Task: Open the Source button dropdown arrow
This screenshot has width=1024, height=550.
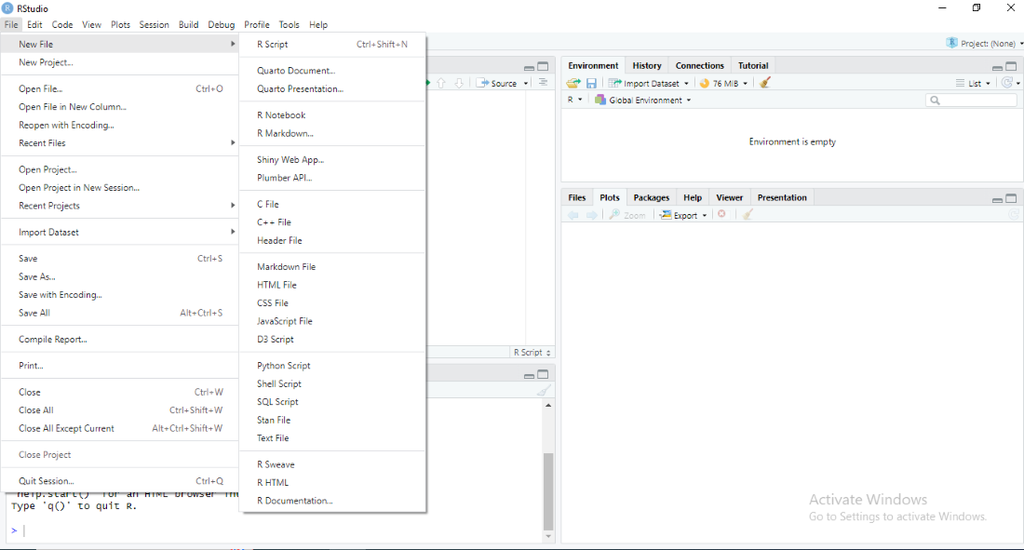Action: tap(526, 84)
